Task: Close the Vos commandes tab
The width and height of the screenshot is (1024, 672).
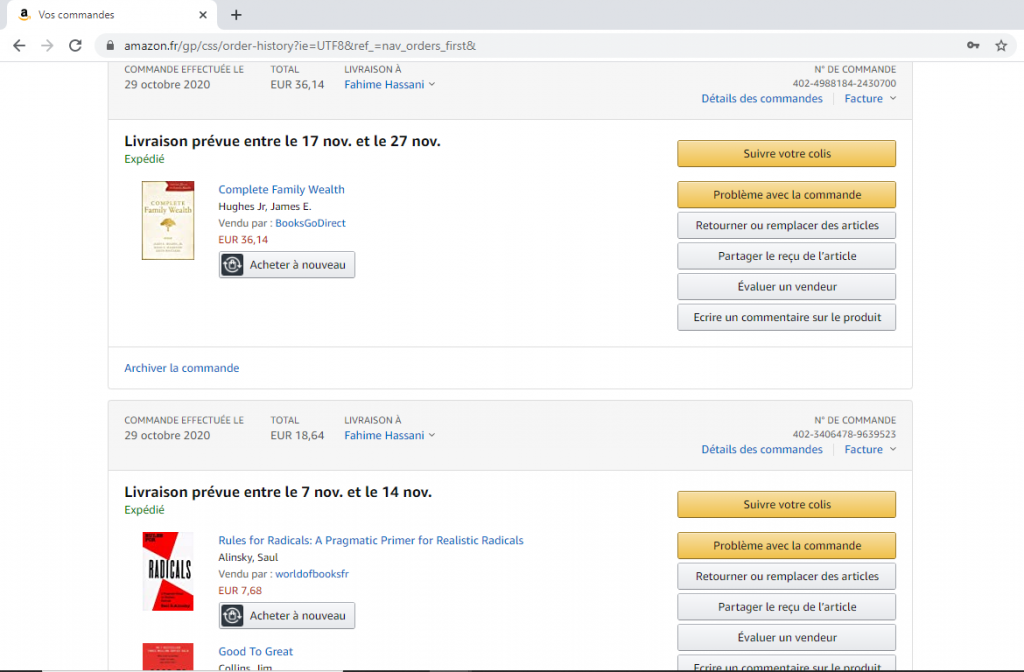Action: tap(202, 15)
